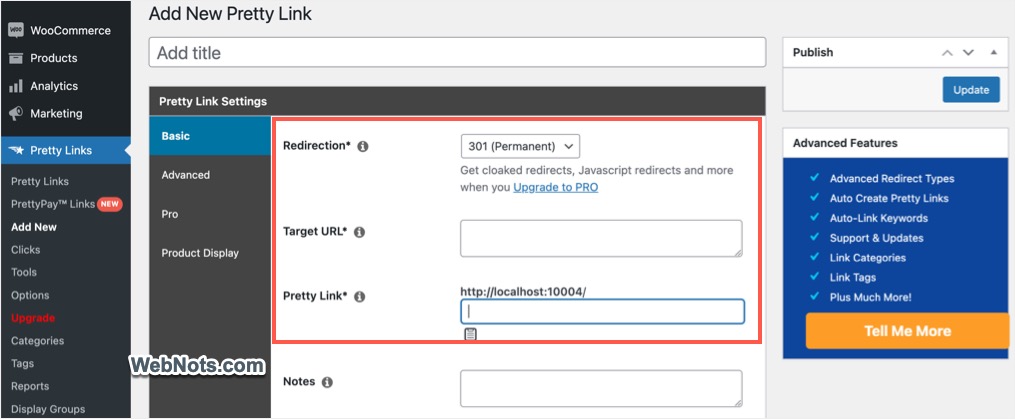
Task: Collapse the Publish panel with triangle toggle
Action: coord(993,52)
